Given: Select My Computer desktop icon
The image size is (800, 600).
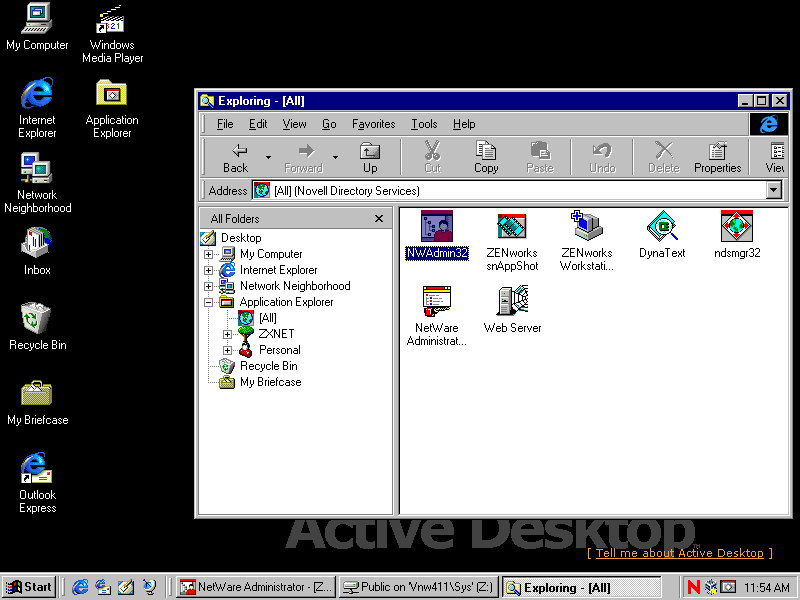Looking at the screenshot, I should (37, 27).
